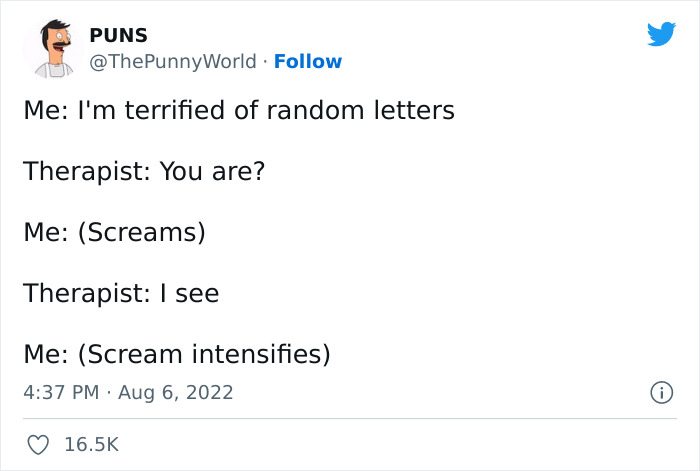700x471 pixels.
Task: Click the Aug 6, 2022 date
Action: point(176,393)
